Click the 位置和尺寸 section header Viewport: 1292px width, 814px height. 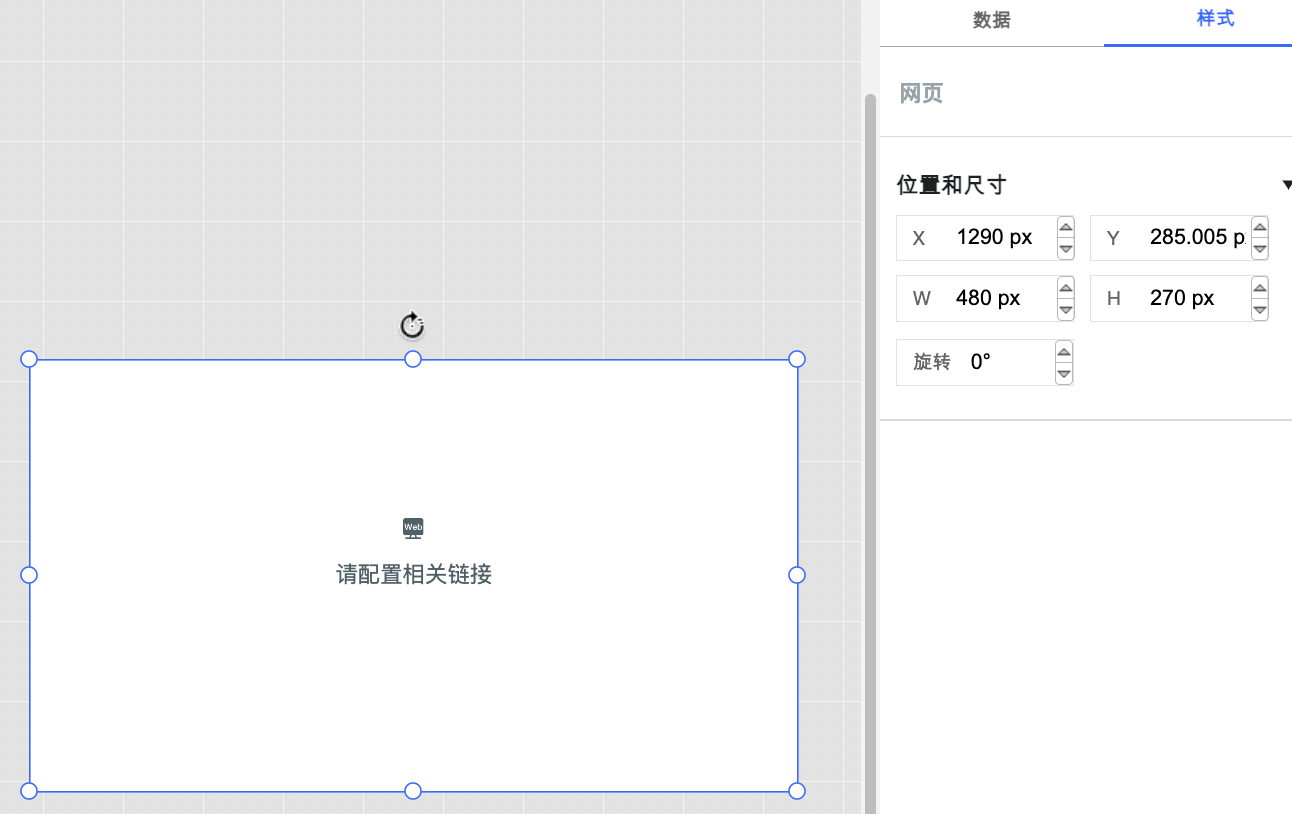tap(951, 185)
